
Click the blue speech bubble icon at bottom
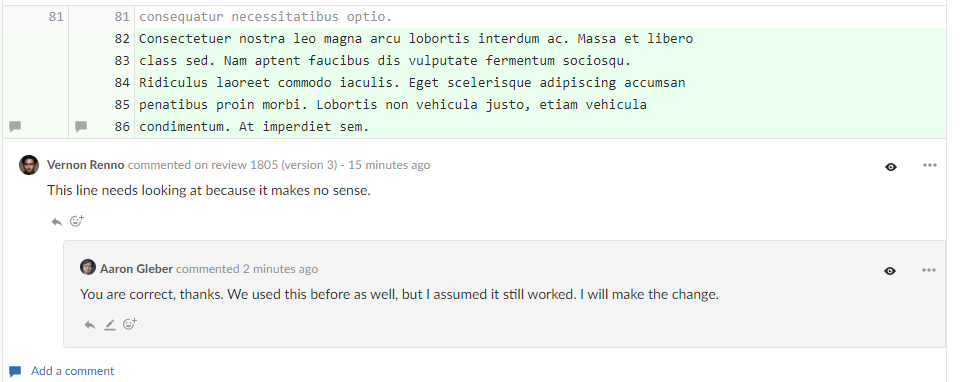[x=15, y=371]
